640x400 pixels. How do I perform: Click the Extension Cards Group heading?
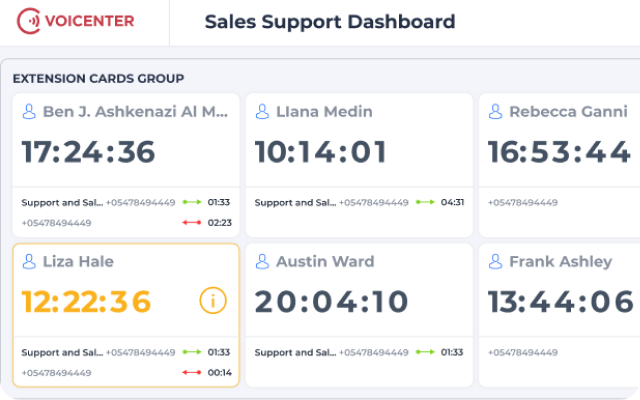(x=98, y=78)
